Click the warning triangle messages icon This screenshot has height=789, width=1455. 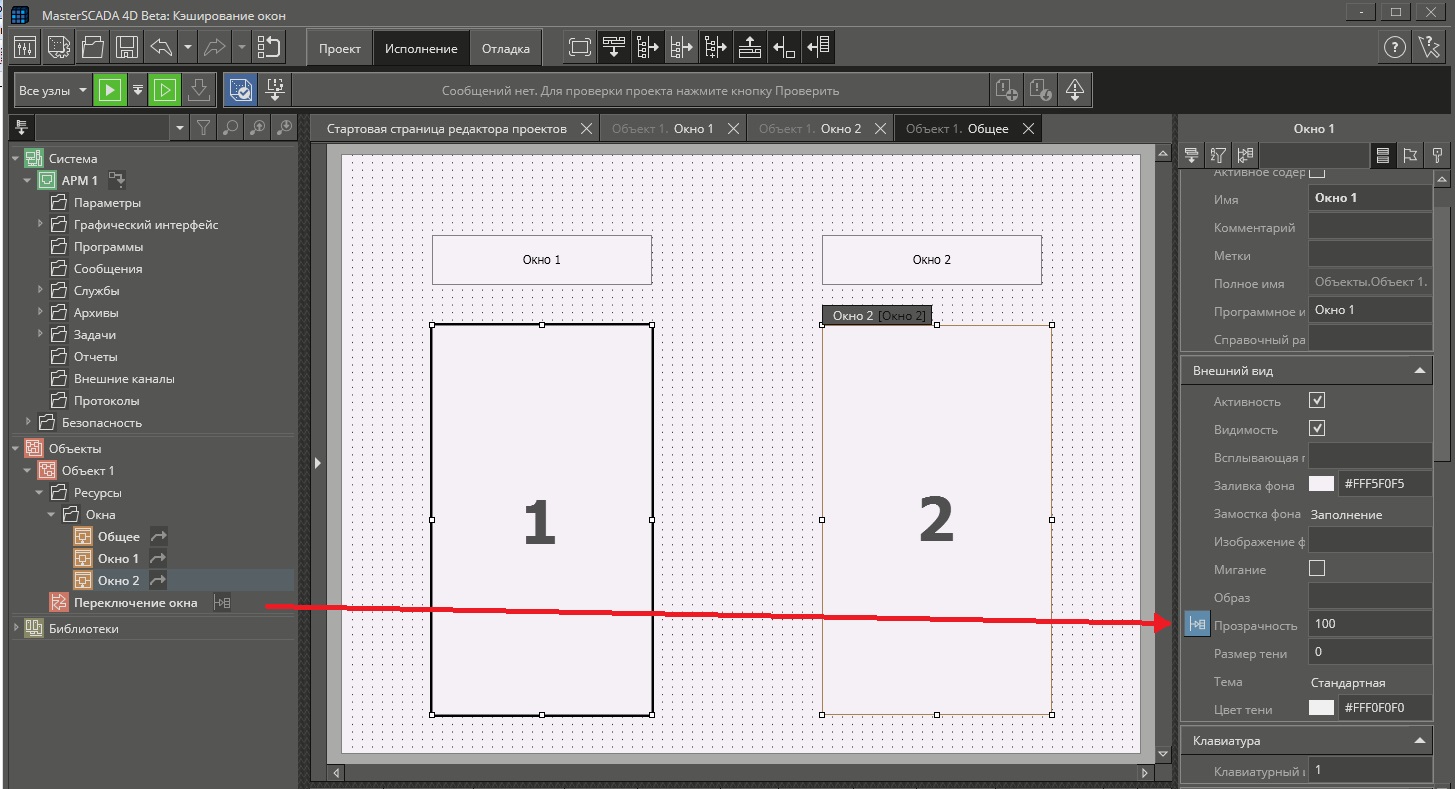1075,90
